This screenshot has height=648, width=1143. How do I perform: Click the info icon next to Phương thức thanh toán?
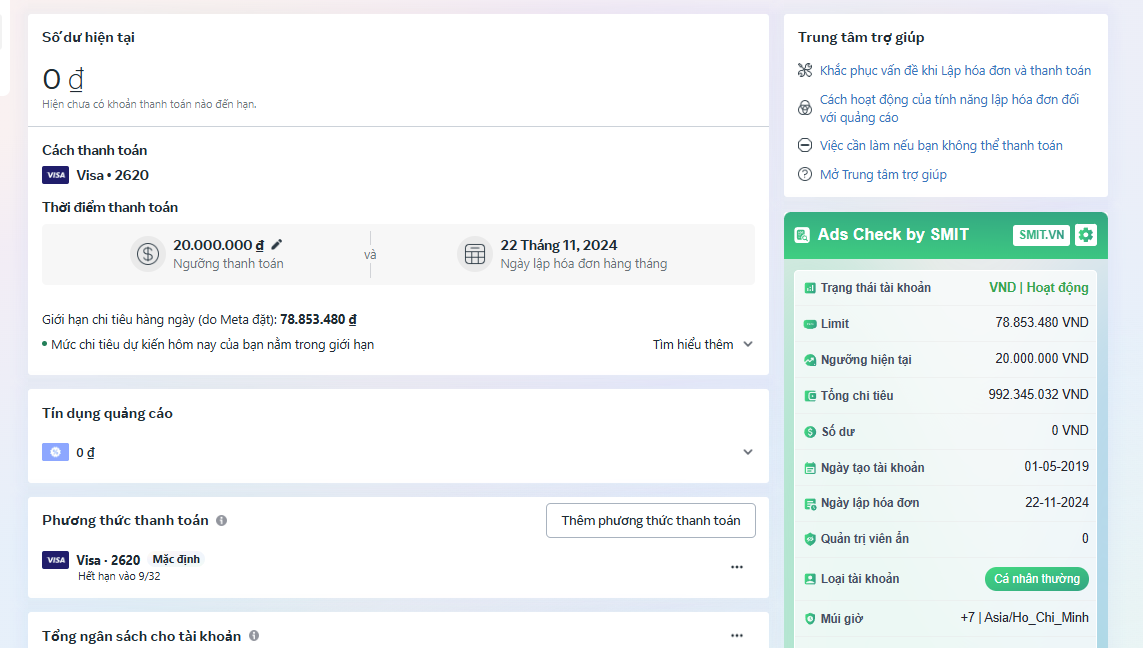pyautogui.click(x=221, y=521)
